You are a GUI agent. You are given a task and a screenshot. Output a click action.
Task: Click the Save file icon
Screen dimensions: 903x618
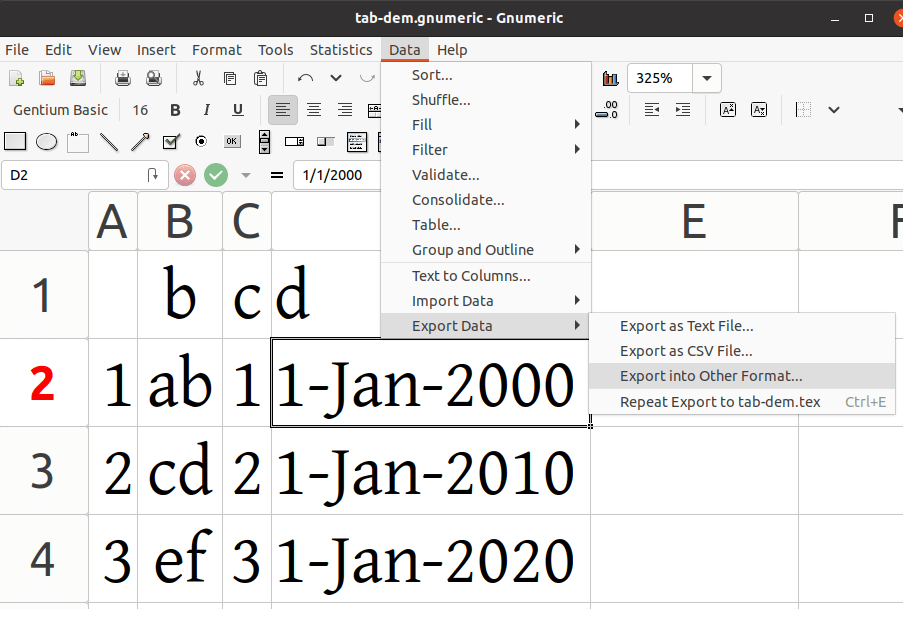tap(78, 78)
